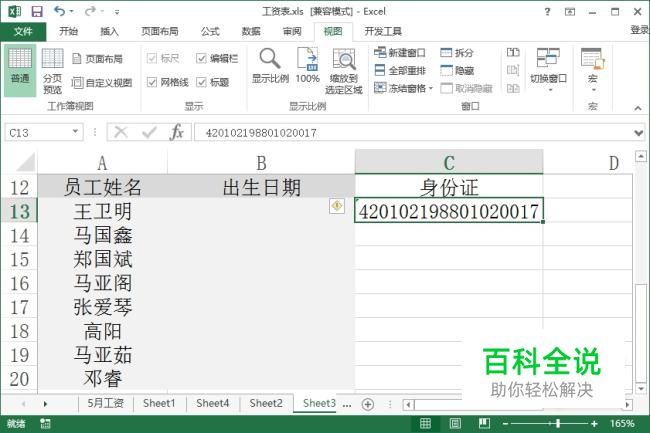The image size is (650, 433).
Task: Click Switch Windows icon
Action: pyautogui.click(x=548, y=58)
